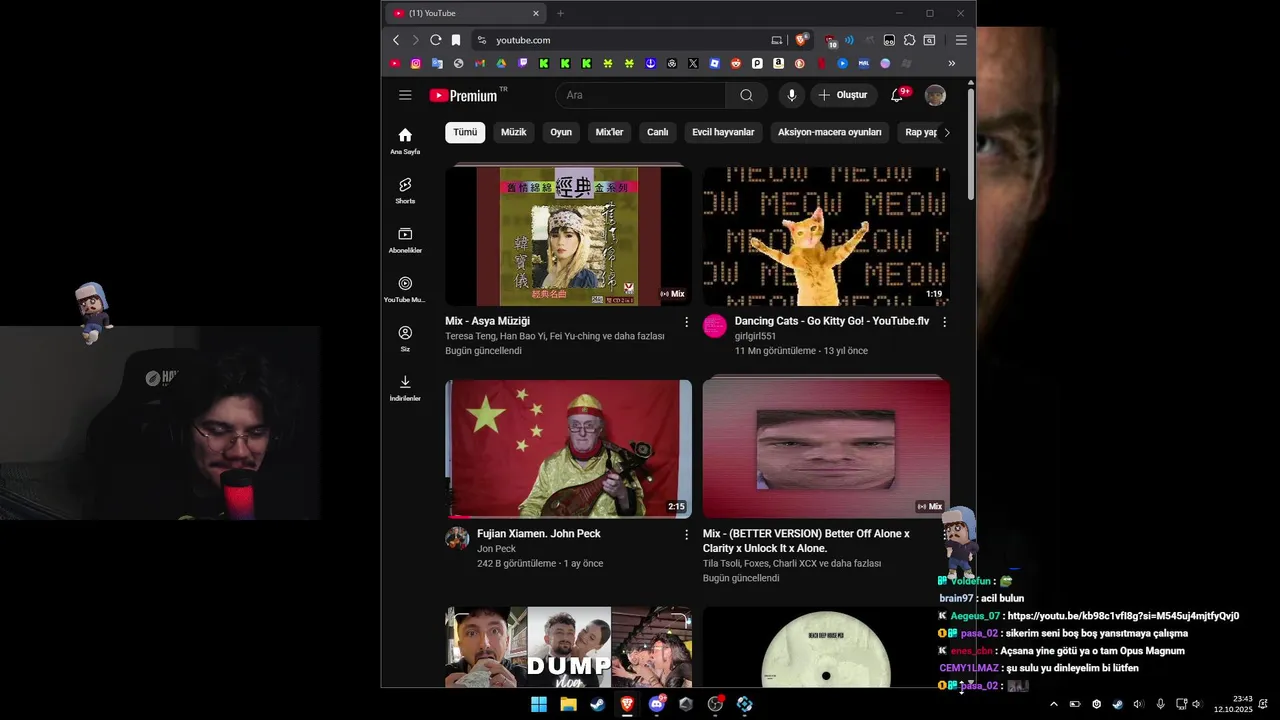The image size is (1280, 720).
Task: Open Dancing Cats - Go Kitty Go title
Action: click(832, 321)
